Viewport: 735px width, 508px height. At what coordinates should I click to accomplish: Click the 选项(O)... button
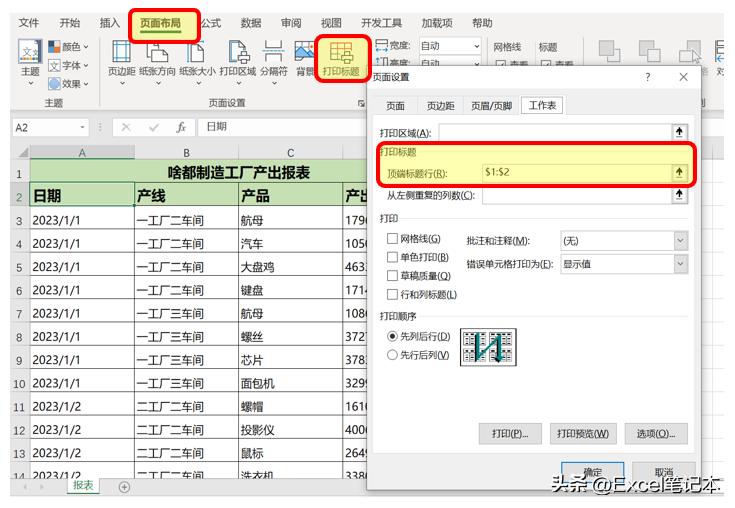point(656,433)
